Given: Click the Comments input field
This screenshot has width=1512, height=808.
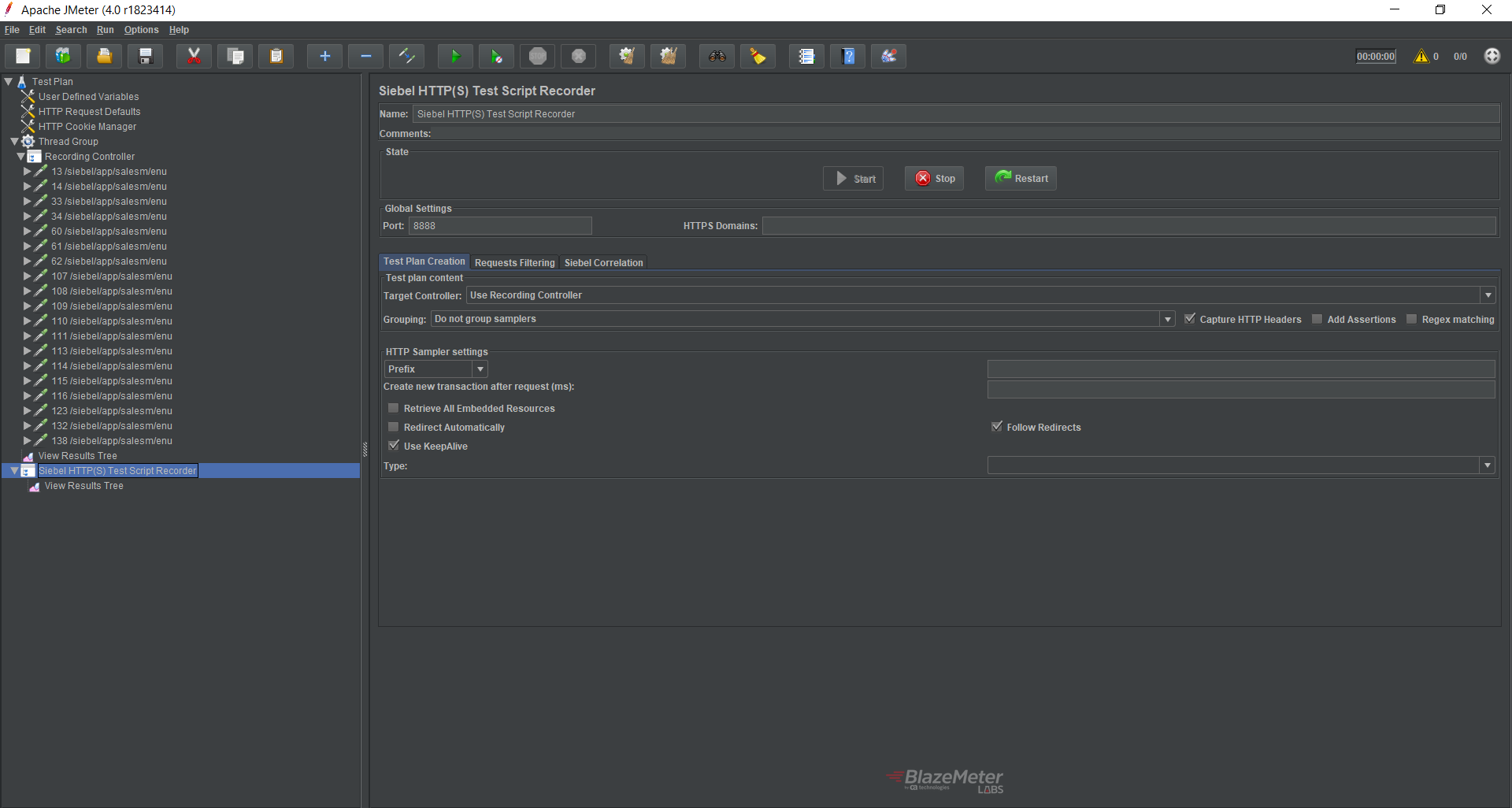Looking at the screenshot, I should (966, 134).
